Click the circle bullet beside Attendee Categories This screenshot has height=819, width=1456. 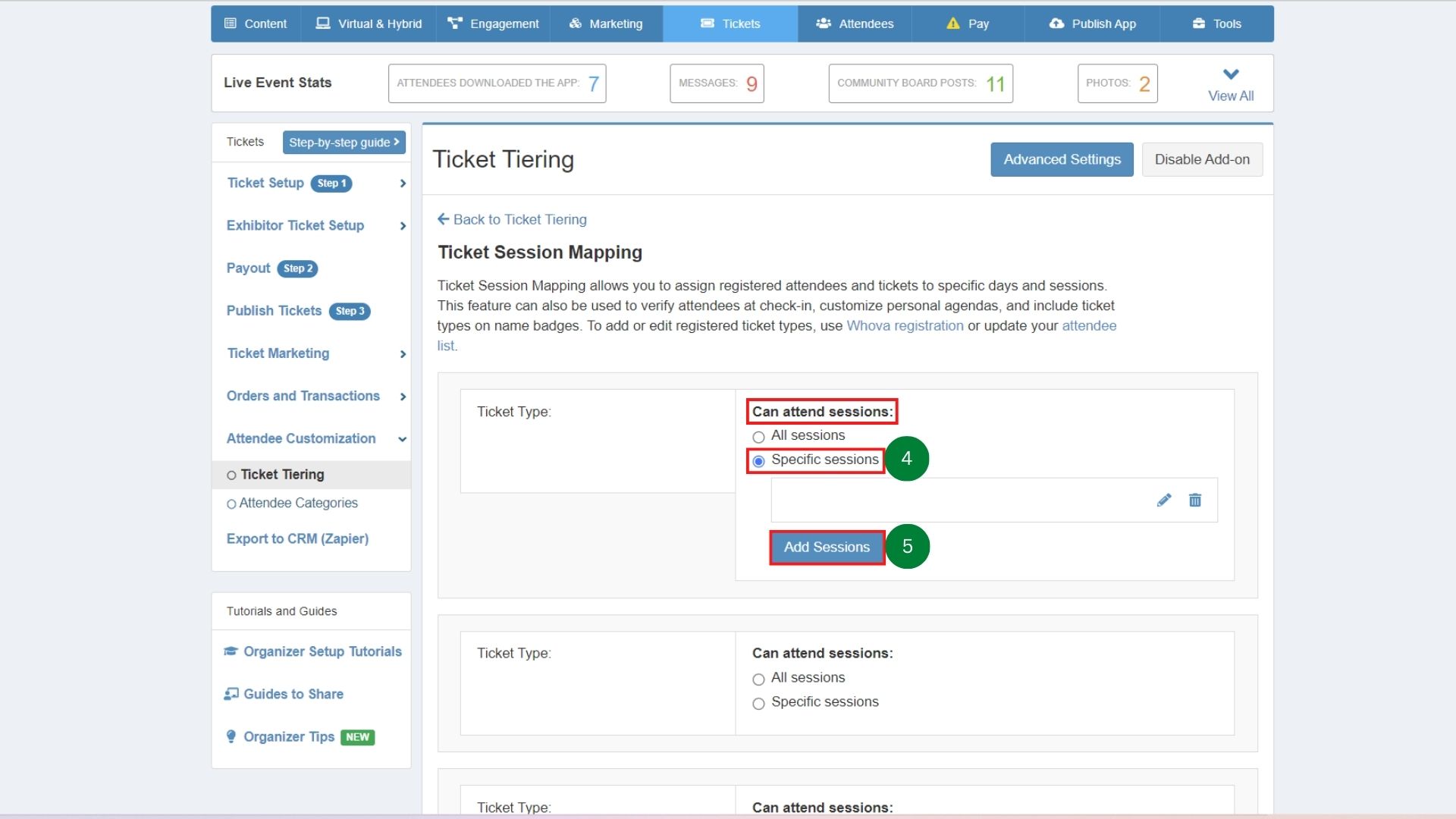231,504
